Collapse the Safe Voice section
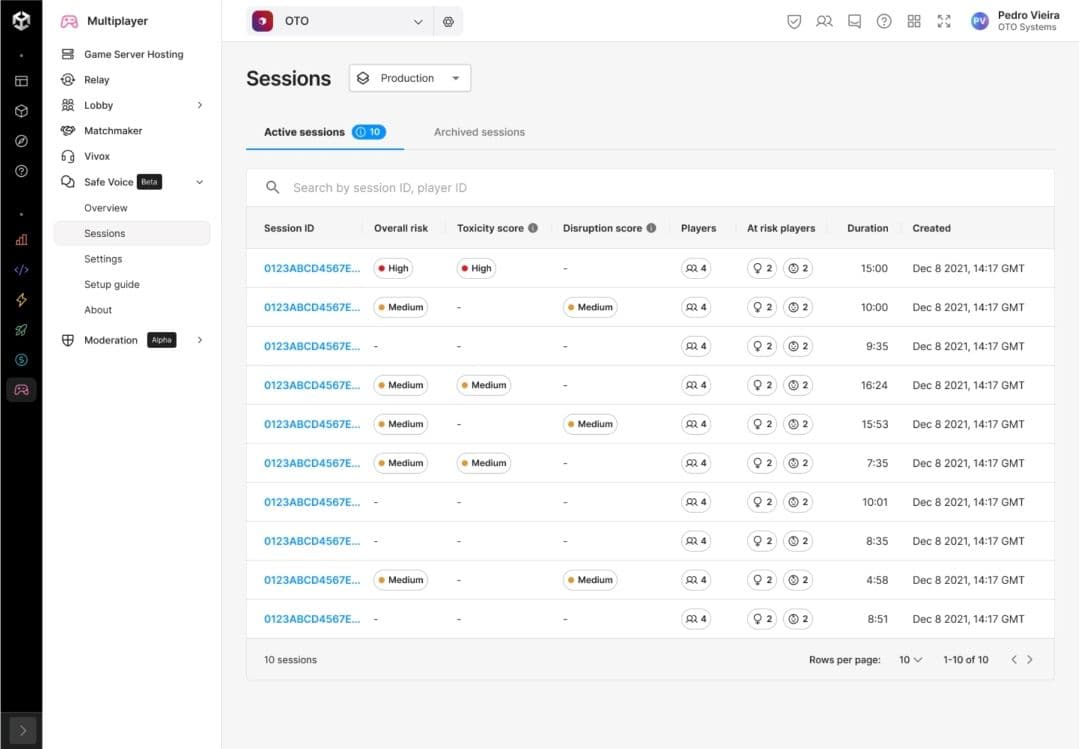The height and width of the screenshot is (749, 1080). pos(200,182)
